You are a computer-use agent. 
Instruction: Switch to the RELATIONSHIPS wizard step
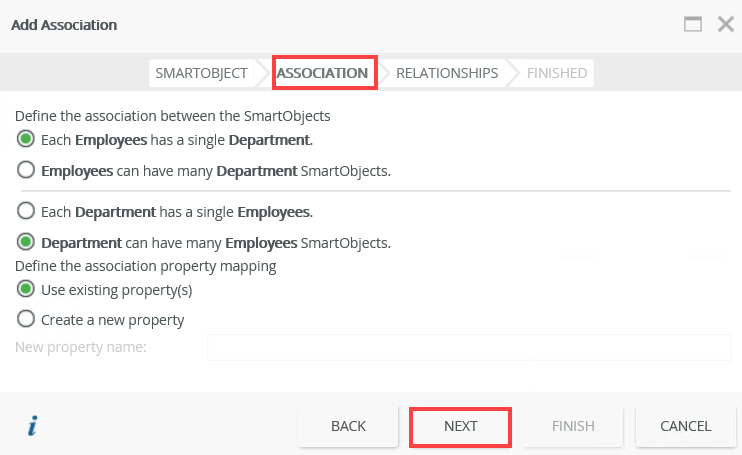446,73
